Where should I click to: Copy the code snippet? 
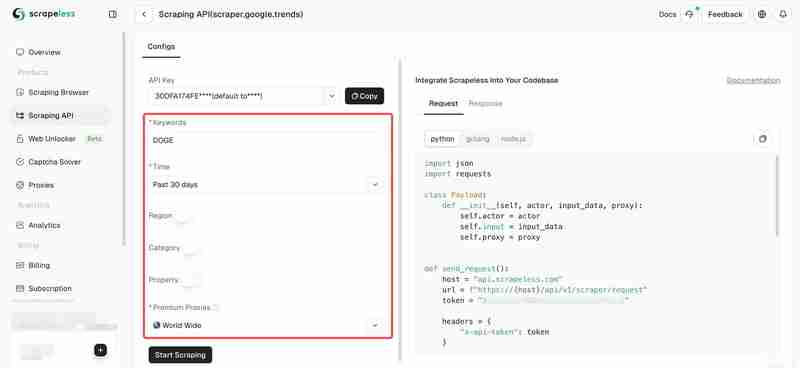(x=763, y=139)
